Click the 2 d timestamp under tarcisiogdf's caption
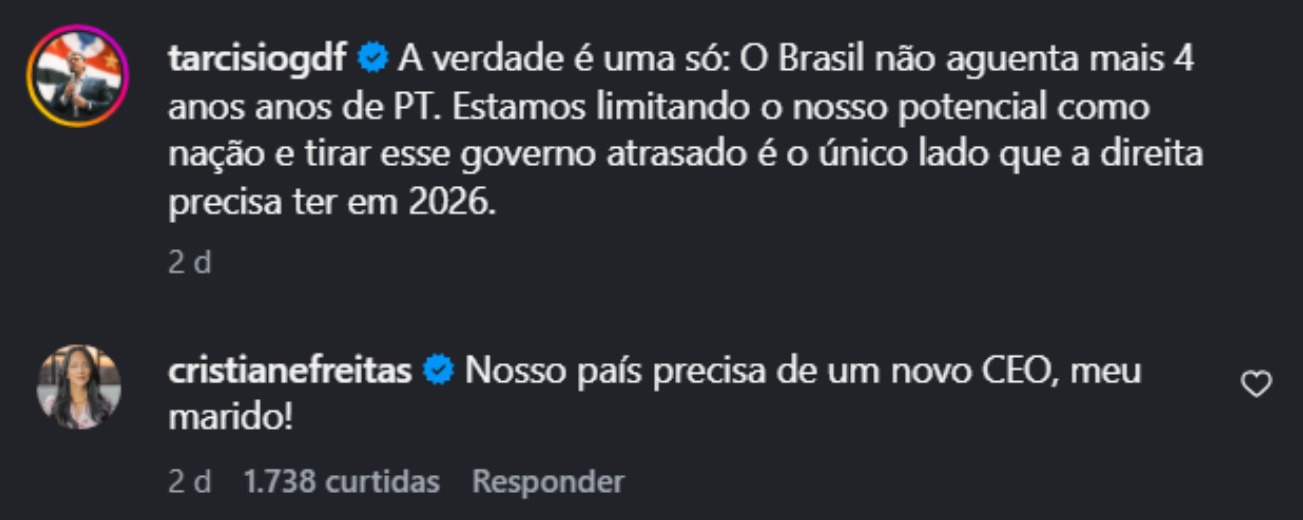The height and width of the screenshot is (520, 1303). click(189, 263)
